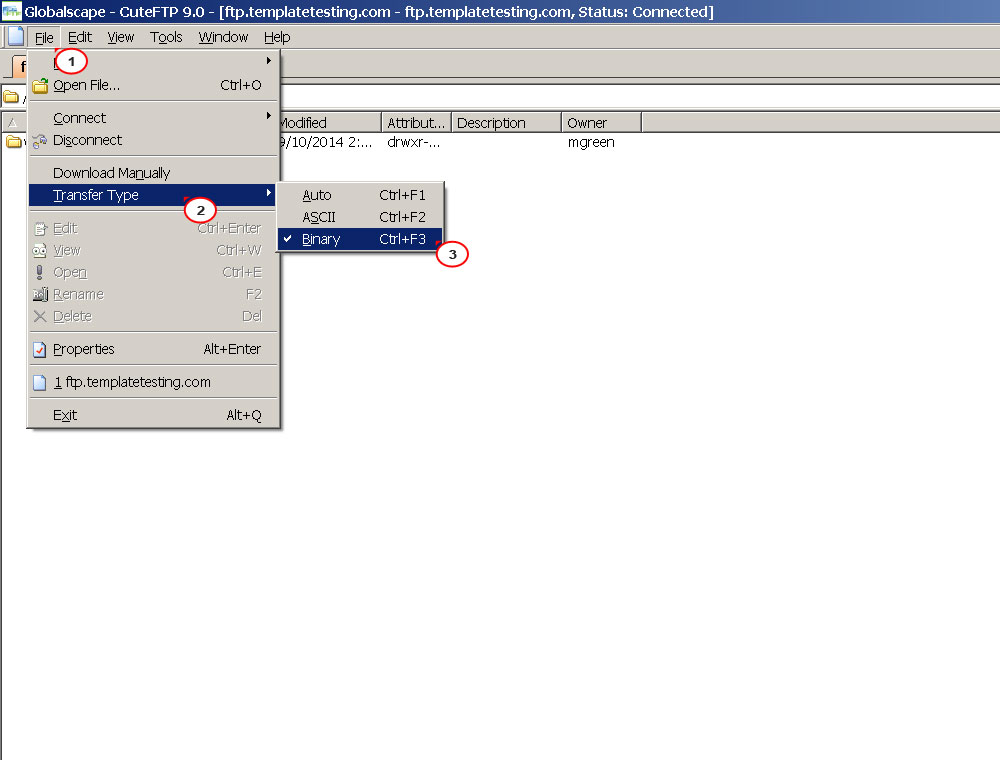Image resolution: width=1000 pixels, height=760 pixels.
Task: Click the Edit pencil icon
Action: coord(40,228)
